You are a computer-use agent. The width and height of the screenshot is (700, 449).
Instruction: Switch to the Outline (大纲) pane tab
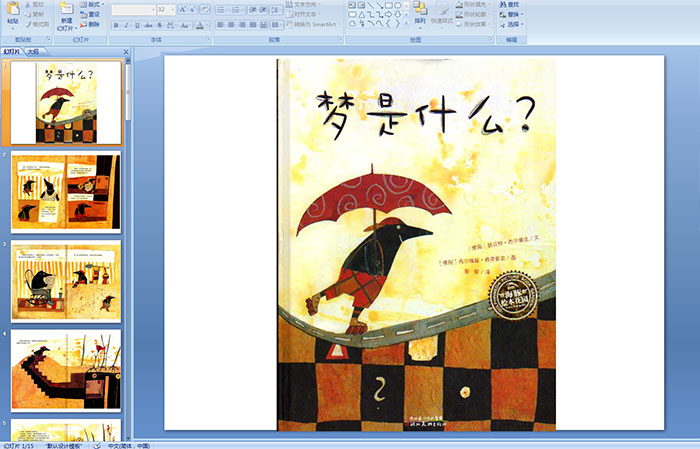tap(33, 52)
